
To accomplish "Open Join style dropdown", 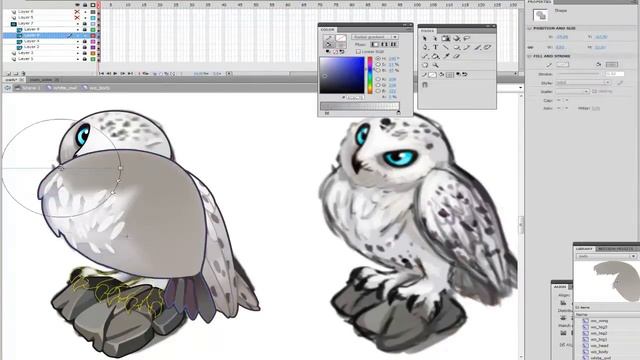I will point(563,108).
